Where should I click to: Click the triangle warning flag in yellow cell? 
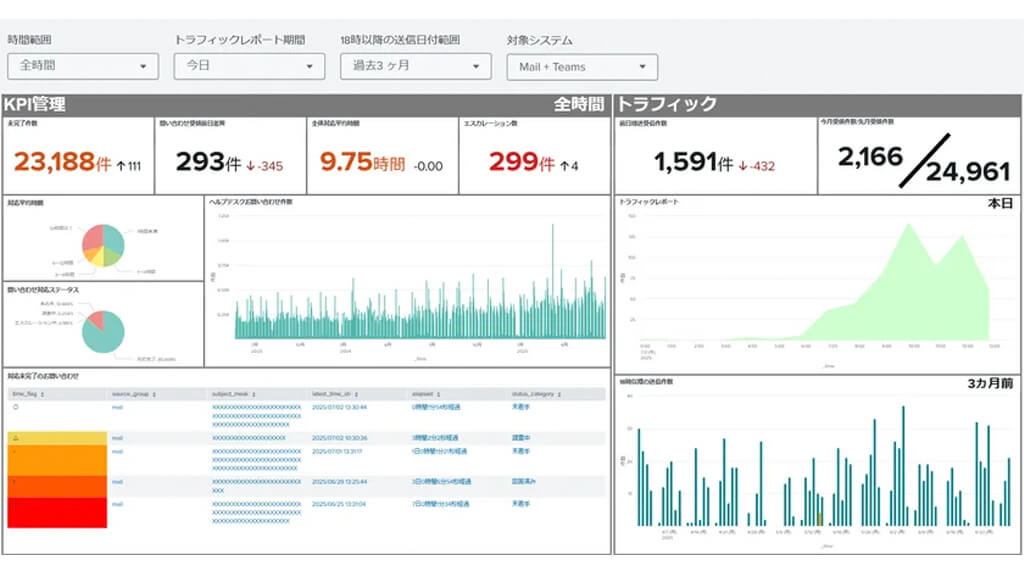(x=16, y=438)
